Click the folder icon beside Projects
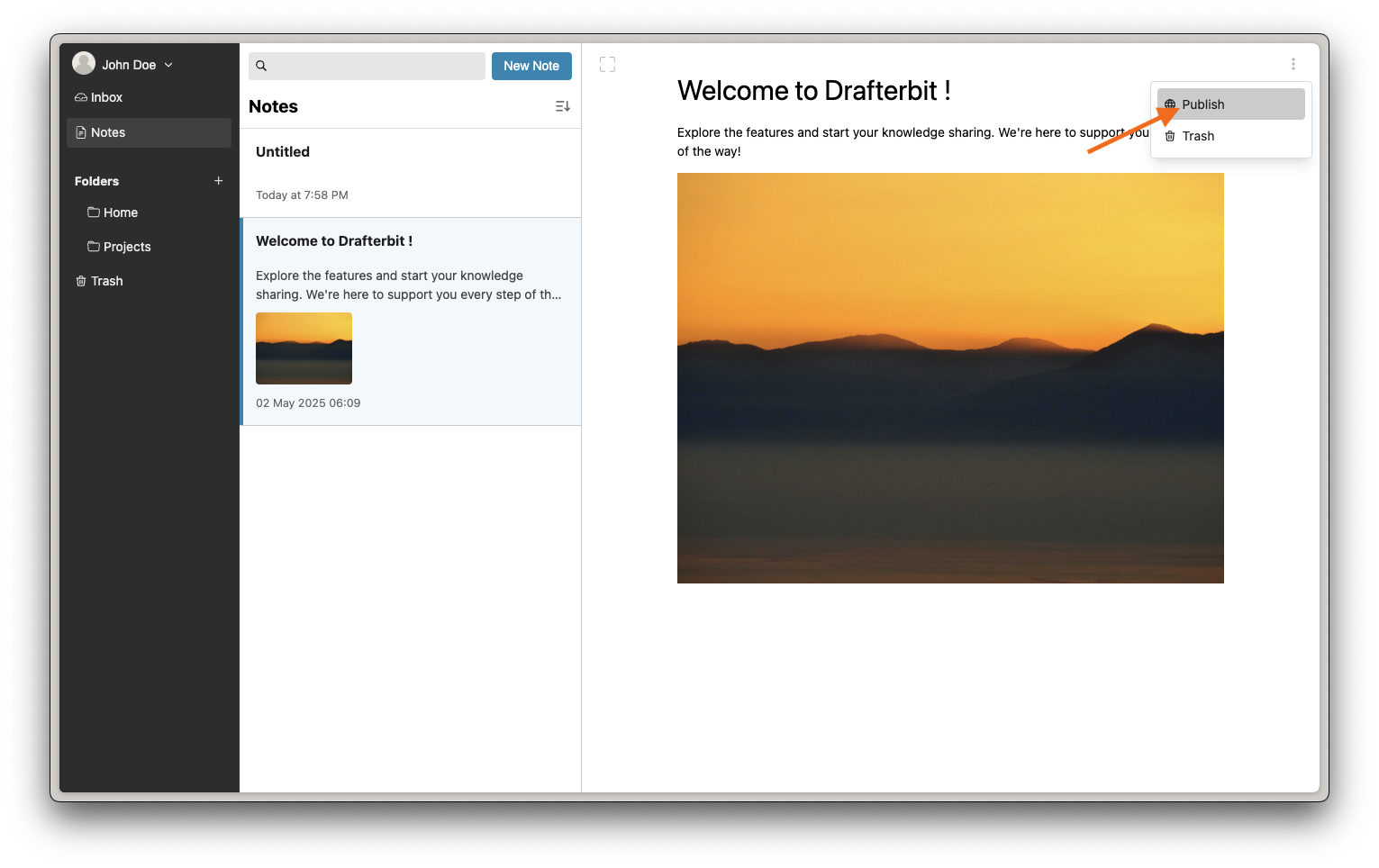This screenshot has width=1379, height=868. [94, 246]
